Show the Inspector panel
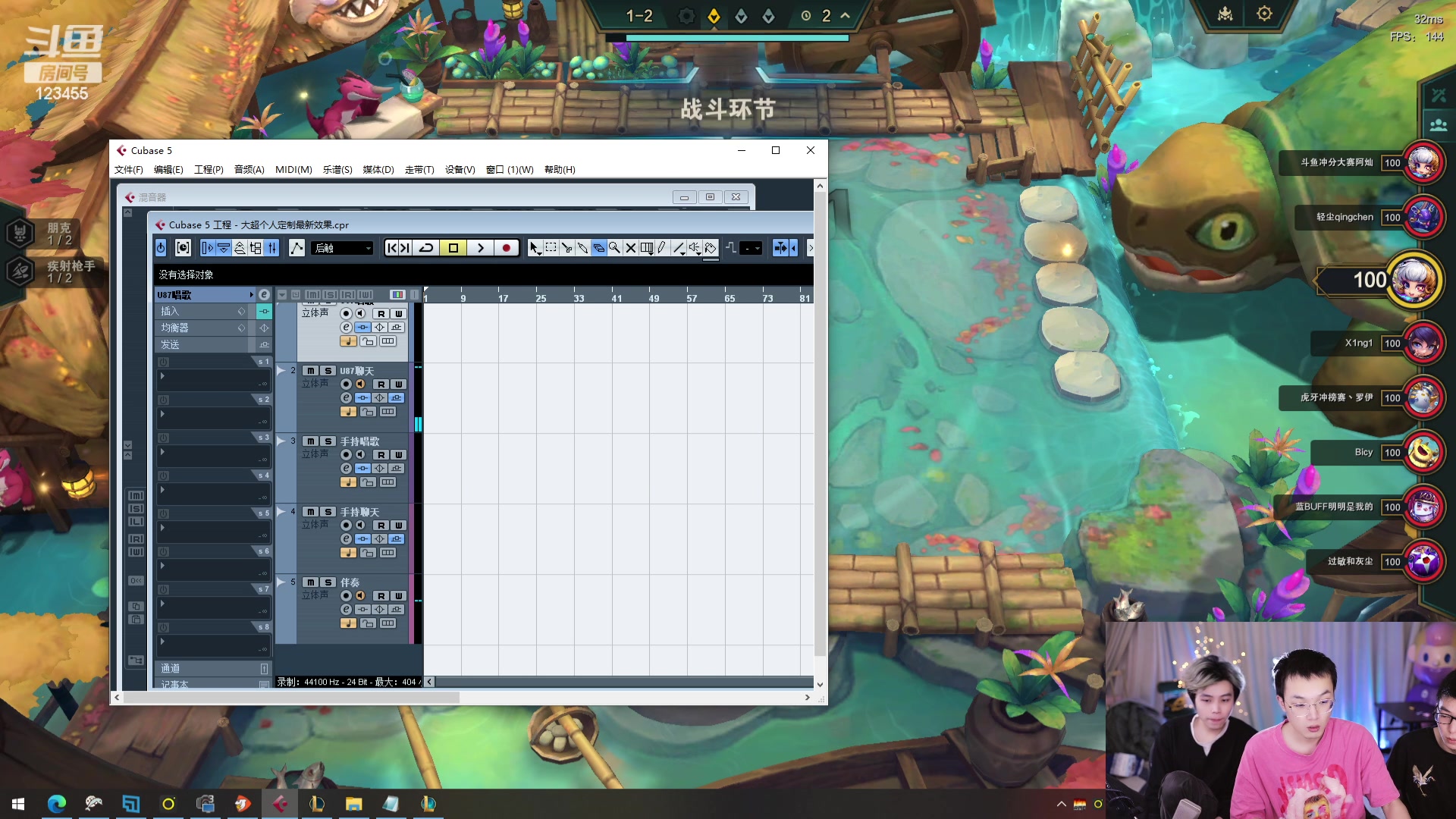The height and width of the screenshot is (819, 1456). (208, 248)
